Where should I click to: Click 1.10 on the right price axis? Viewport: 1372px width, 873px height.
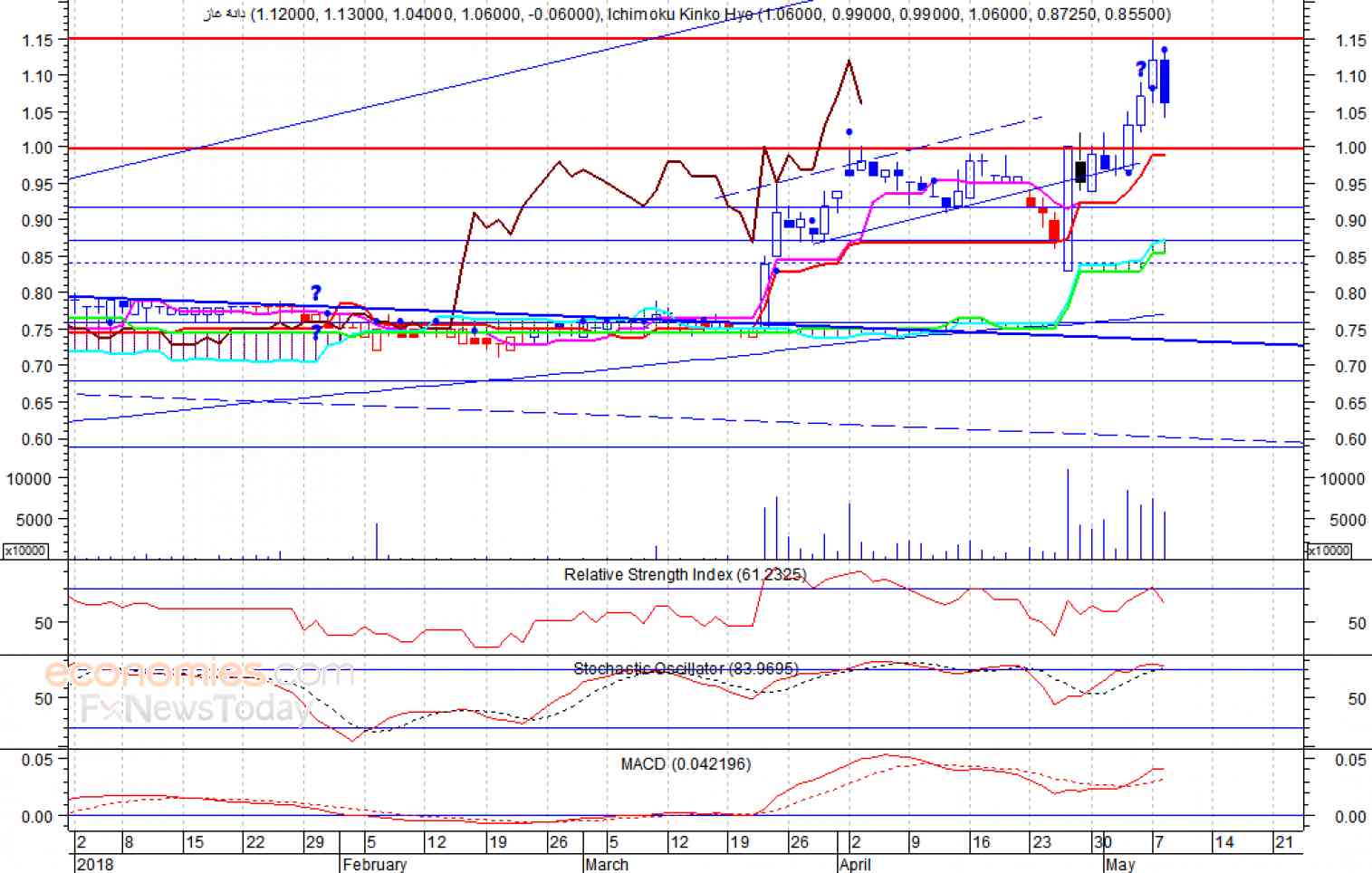pos(1350,76)
